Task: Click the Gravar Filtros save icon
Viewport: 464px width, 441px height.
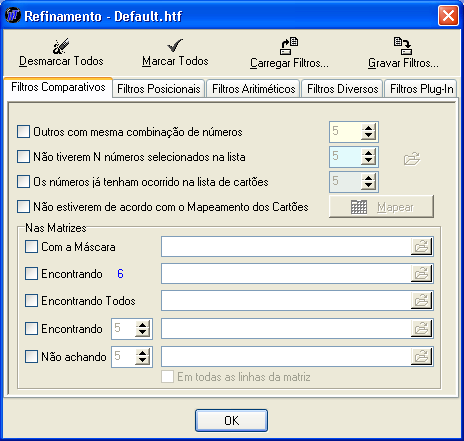Action: [x=403, y=46]
